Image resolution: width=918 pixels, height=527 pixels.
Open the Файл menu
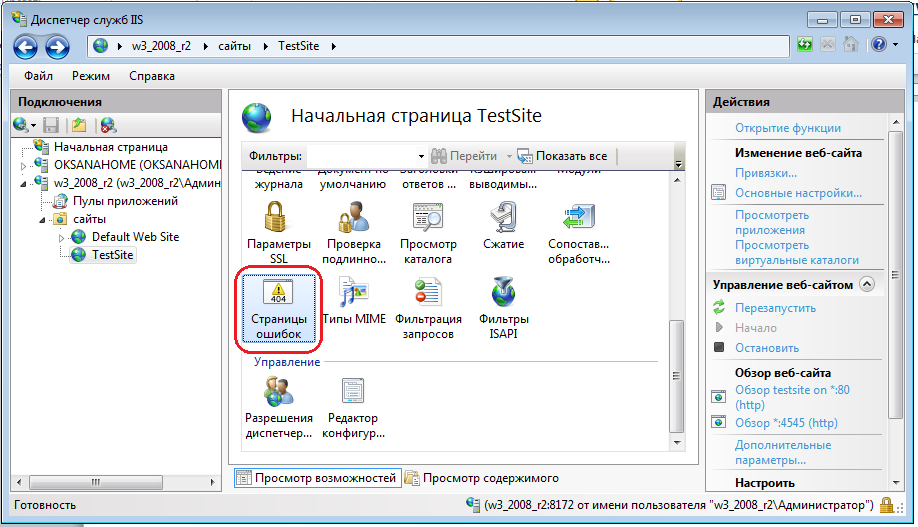coord(38,76)
